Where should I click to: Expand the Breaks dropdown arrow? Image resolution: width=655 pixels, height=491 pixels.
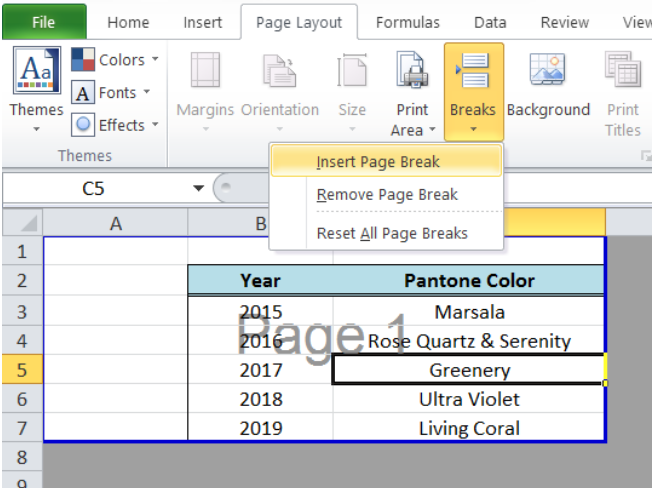pyautogui.click(x=473, y=129)
